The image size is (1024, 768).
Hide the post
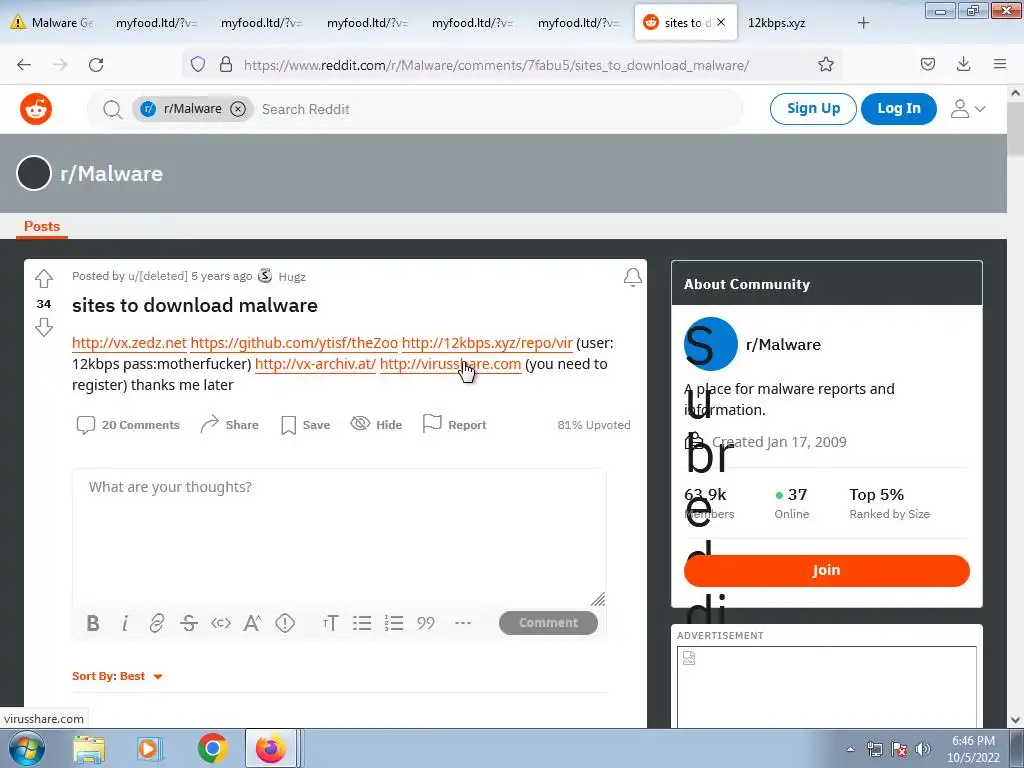[376, 425]
